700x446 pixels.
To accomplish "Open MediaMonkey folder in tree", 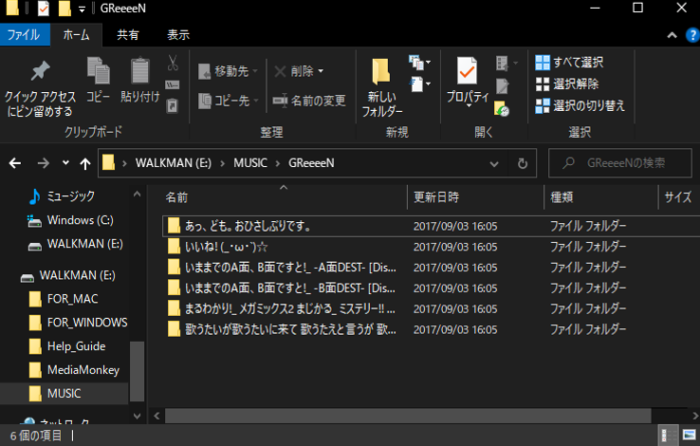I will (x=74, y=370).
